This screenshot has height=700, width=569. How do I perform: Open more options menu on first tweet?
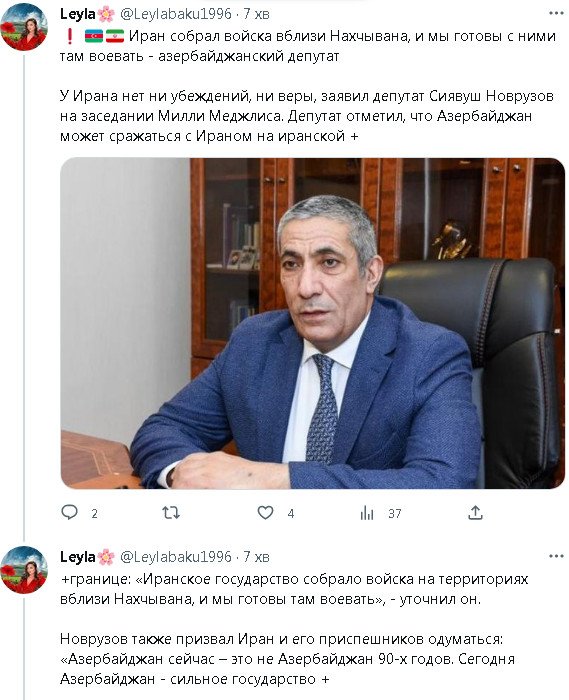pos(556,13)
